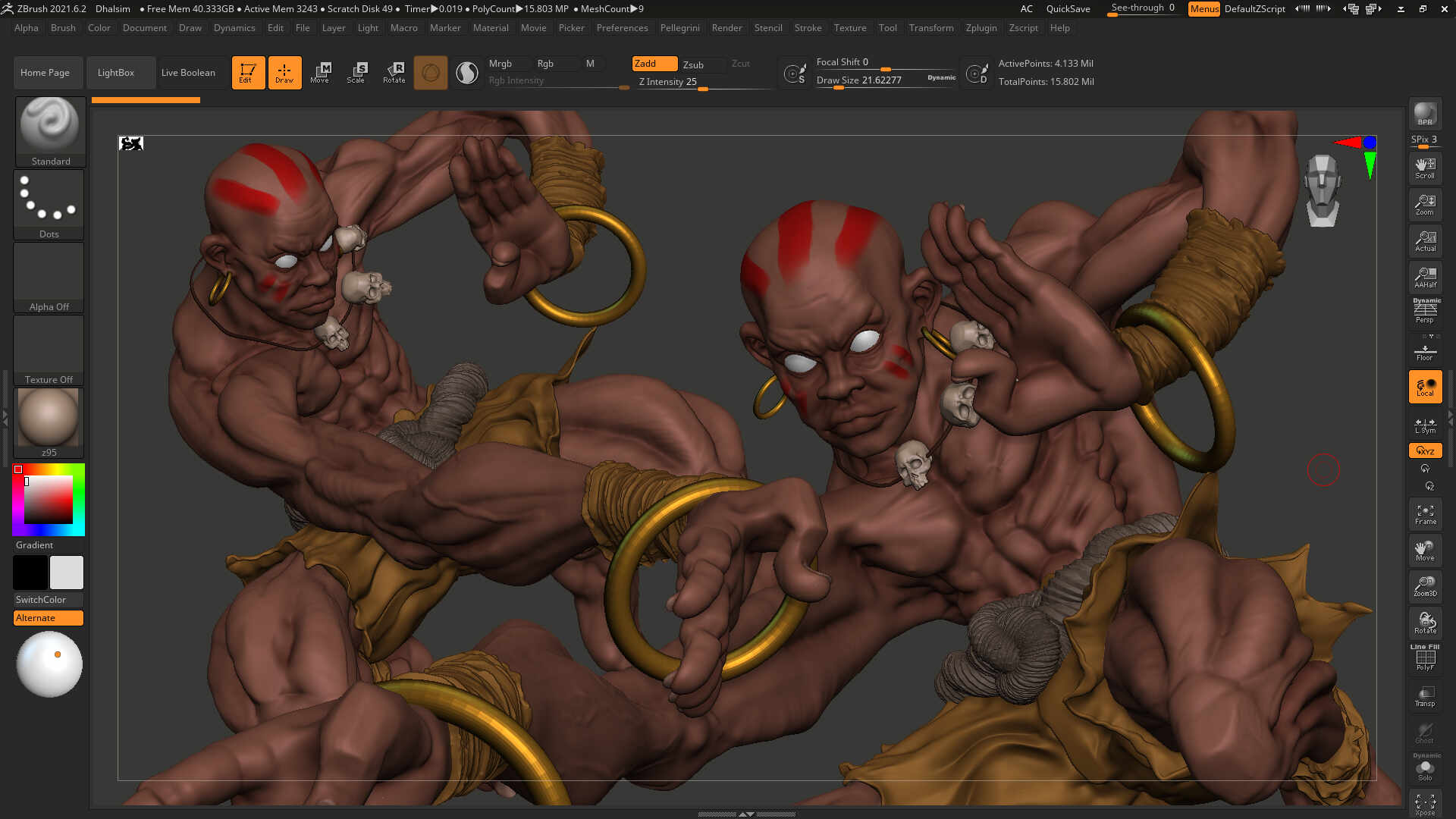Open the Zplugin menu
Image resolution: width=1456 pixels, height=819 pixels.
(x=981, y=28)
